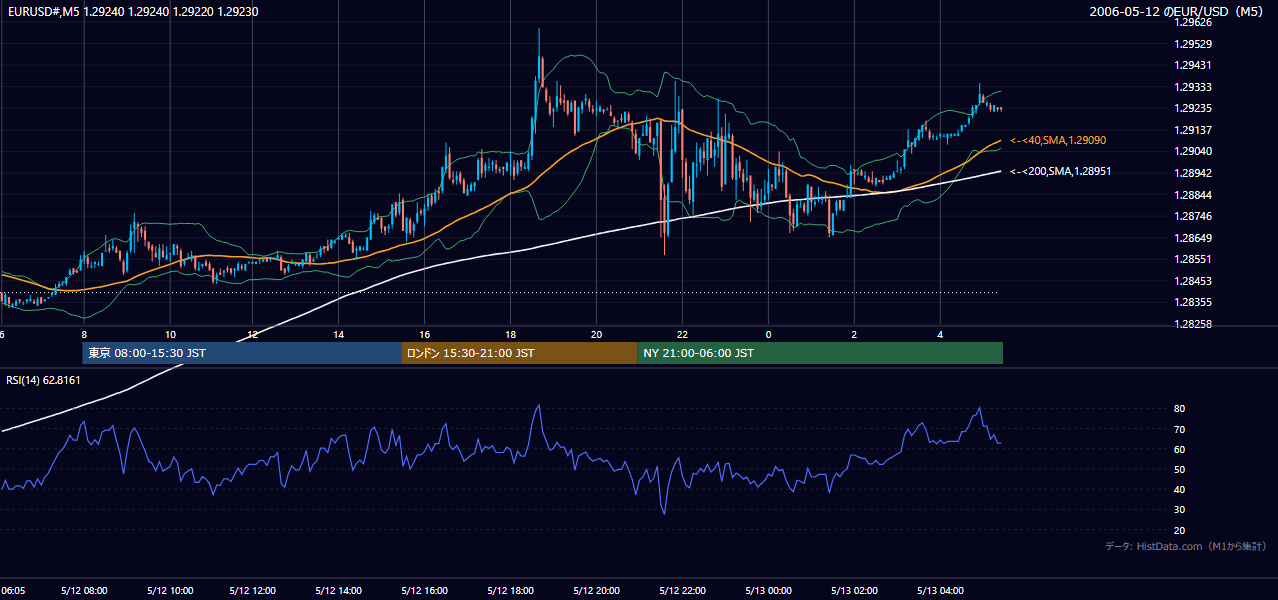This screenshot has width=1278, height=600.
Task: Click the '5/13 04:00' bottom time label
Action: [x=941, y=591]
